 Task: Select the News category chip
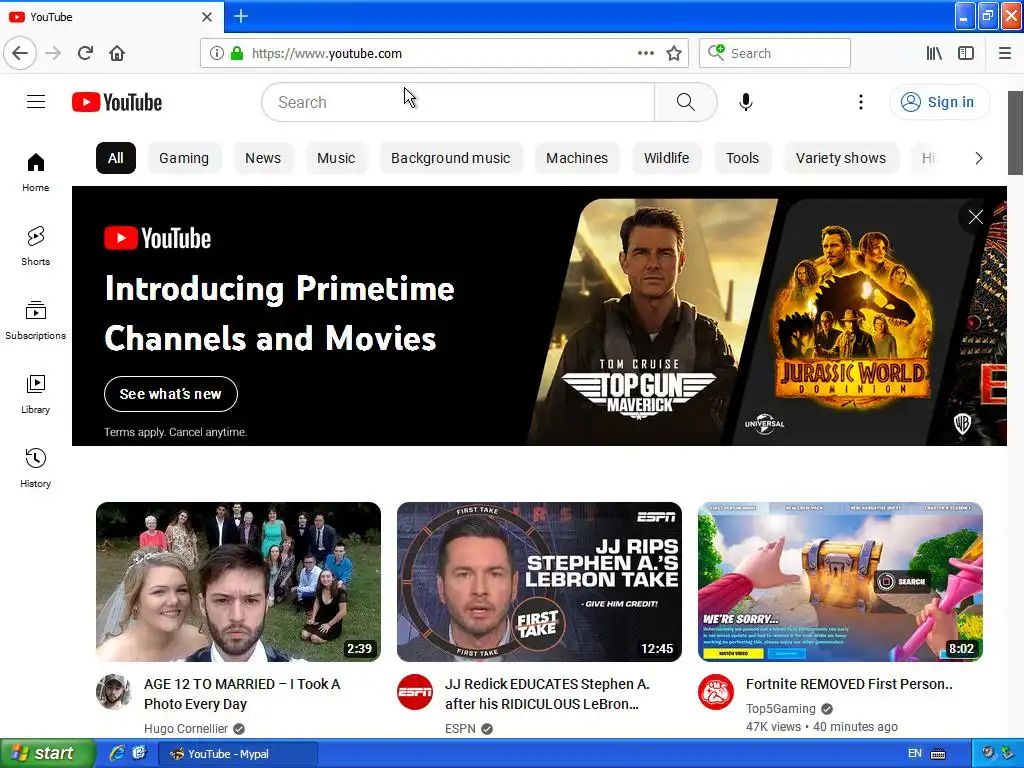pyautogui.click(x=263, y=158)
